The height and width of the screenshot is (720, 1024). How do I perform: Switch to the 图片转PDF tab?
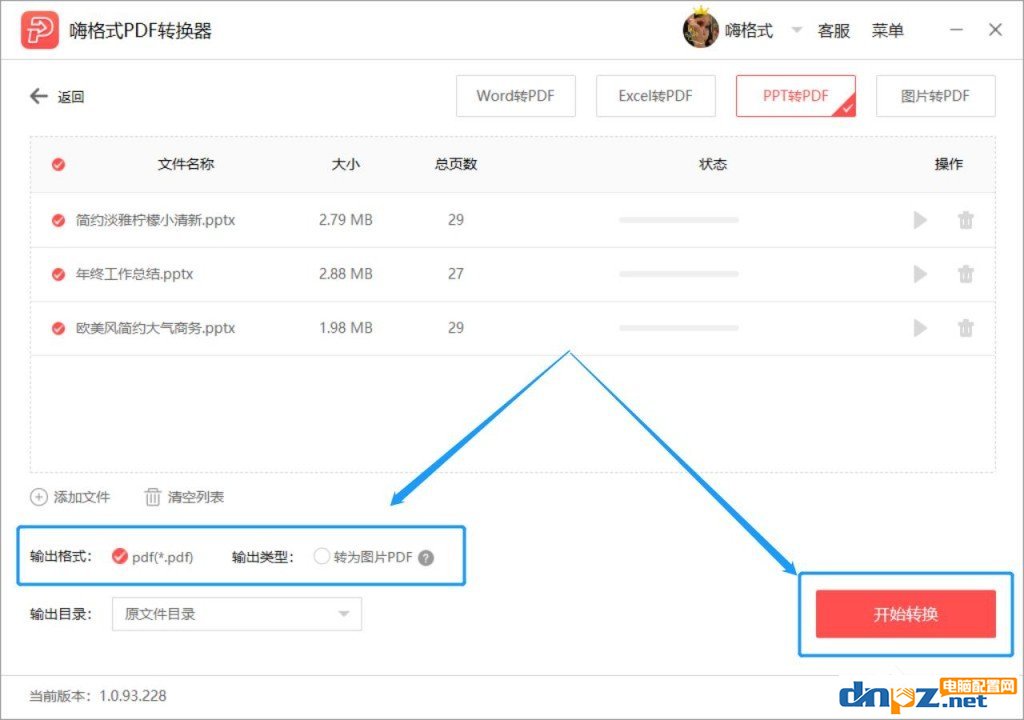pos(935,97)
